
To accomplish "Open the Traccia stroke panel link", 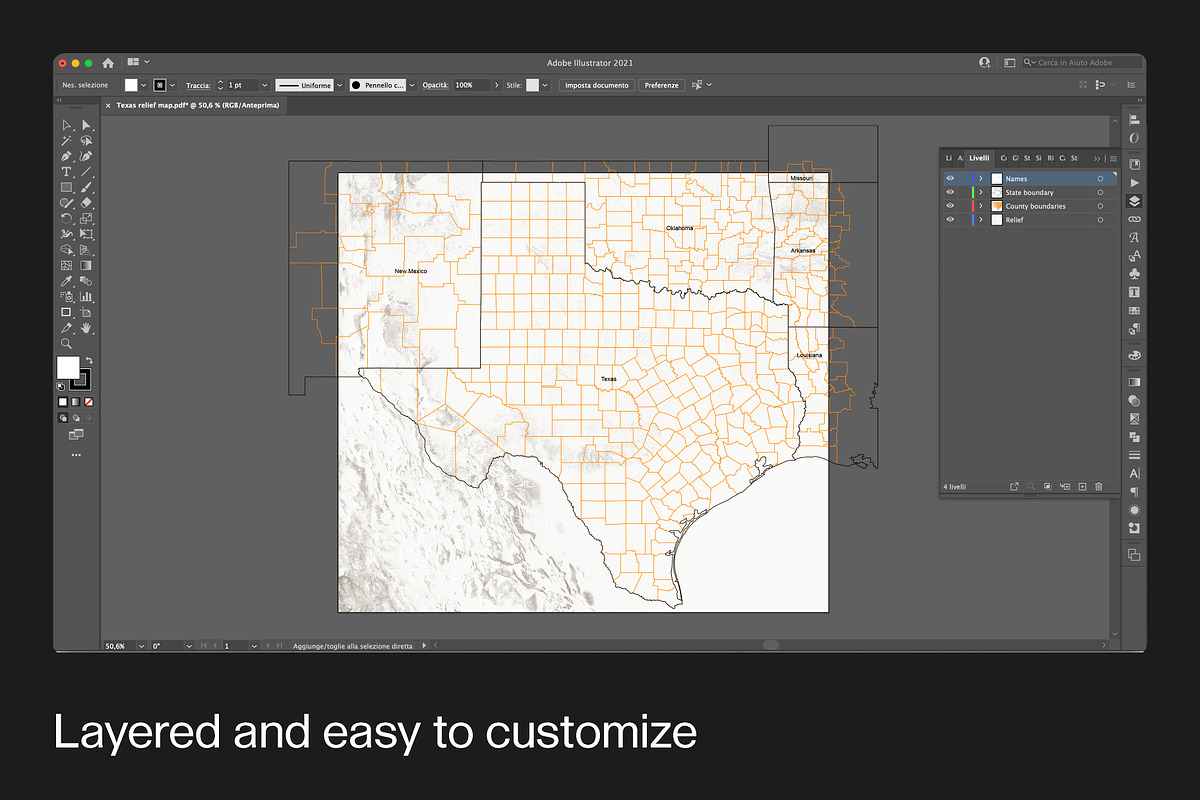I will [x=197, y=85].
